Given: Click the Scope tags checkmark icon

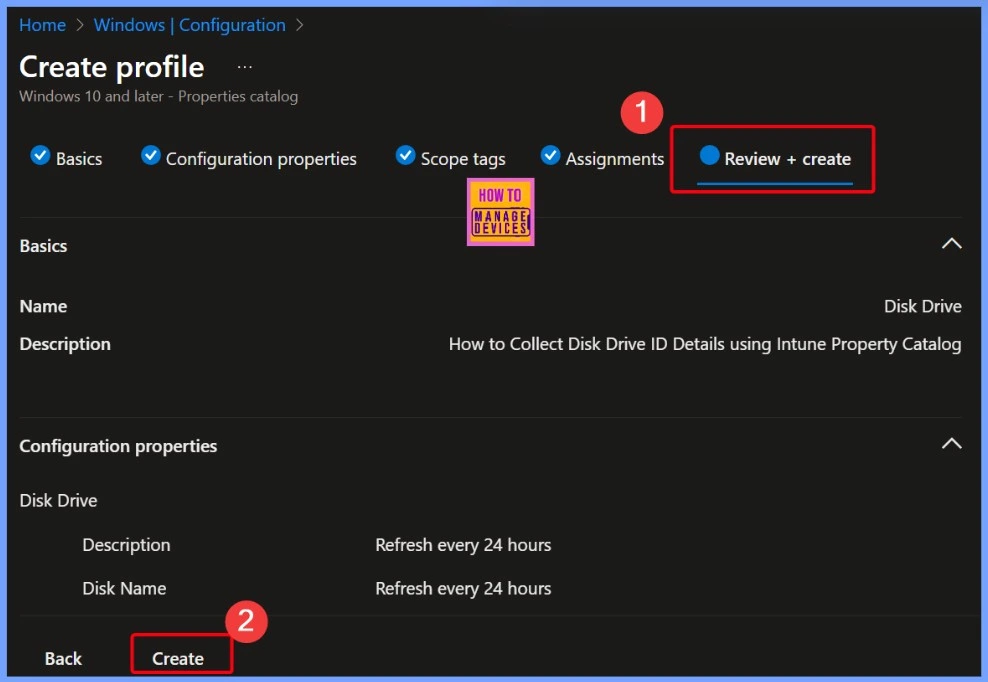Looking at the screenshot, I should [x=405, y=155].
